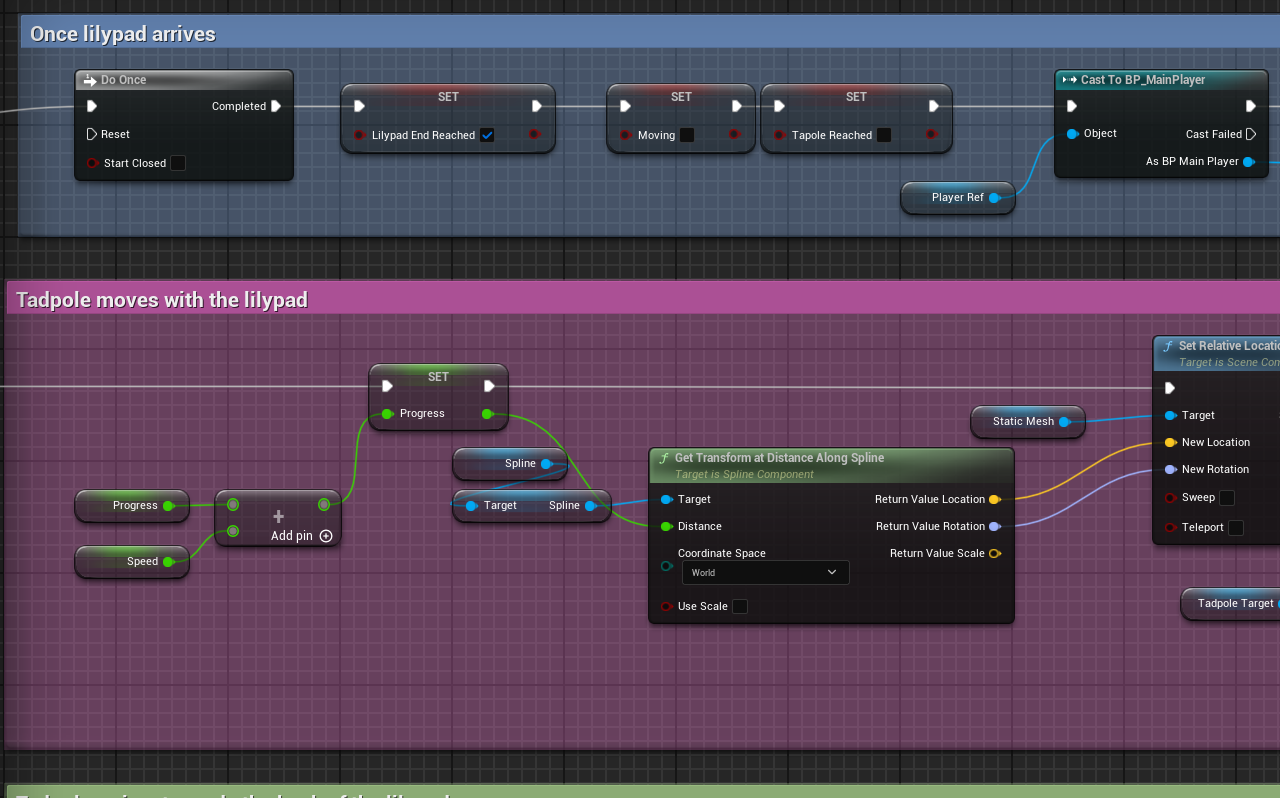1280x798 pixels.
Task: Click the Player Ref output pin
Action: coord(994,198)
